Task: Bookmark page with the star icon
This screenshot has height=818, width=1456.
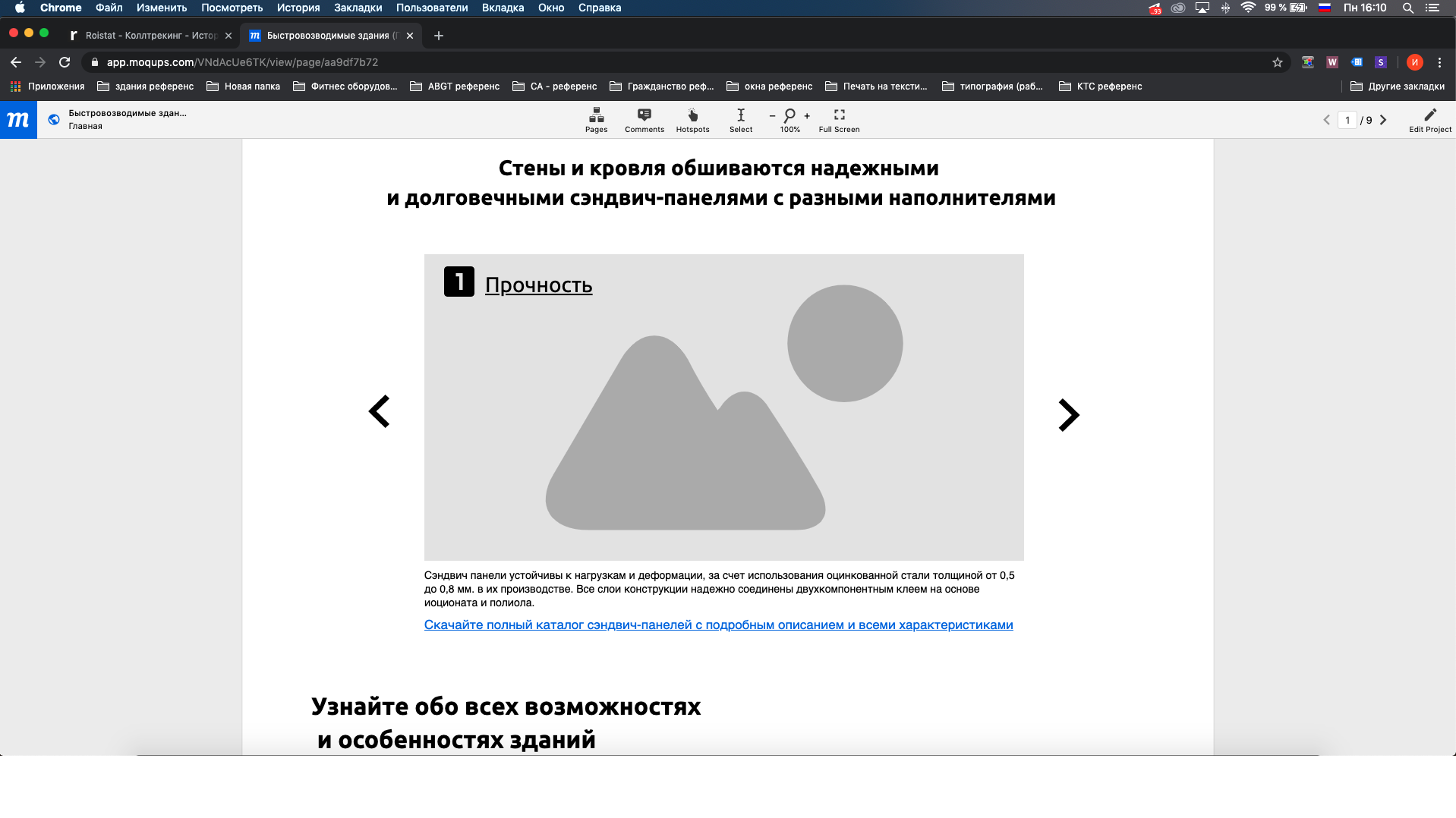Action: [1278, 62]
